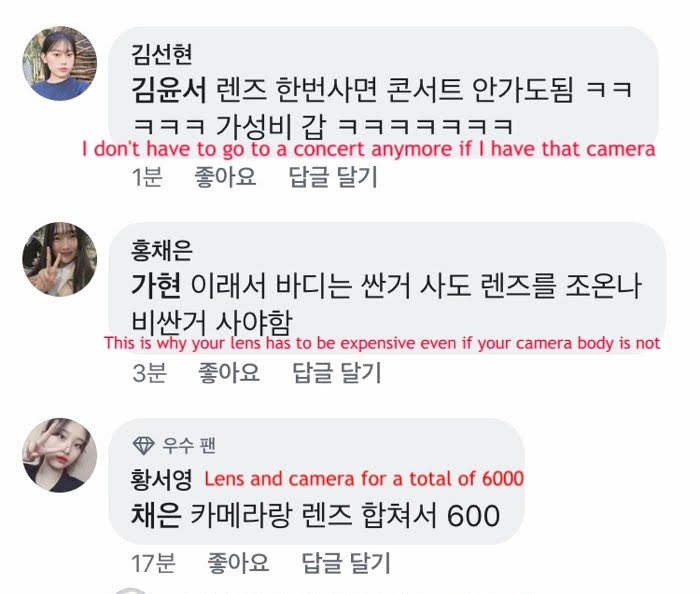This screenshot has height=594, width=700.
Task: Open 김선현's profile picture
Action: 60,63
